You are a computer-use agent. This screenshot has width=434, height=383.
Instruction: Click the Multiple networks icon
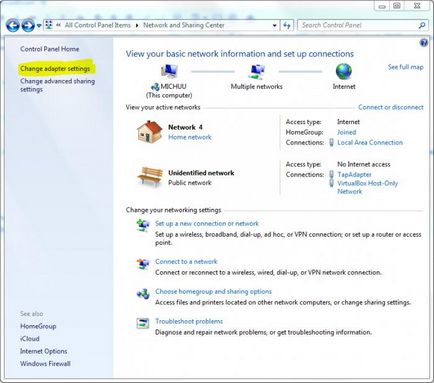click(257, 71)
